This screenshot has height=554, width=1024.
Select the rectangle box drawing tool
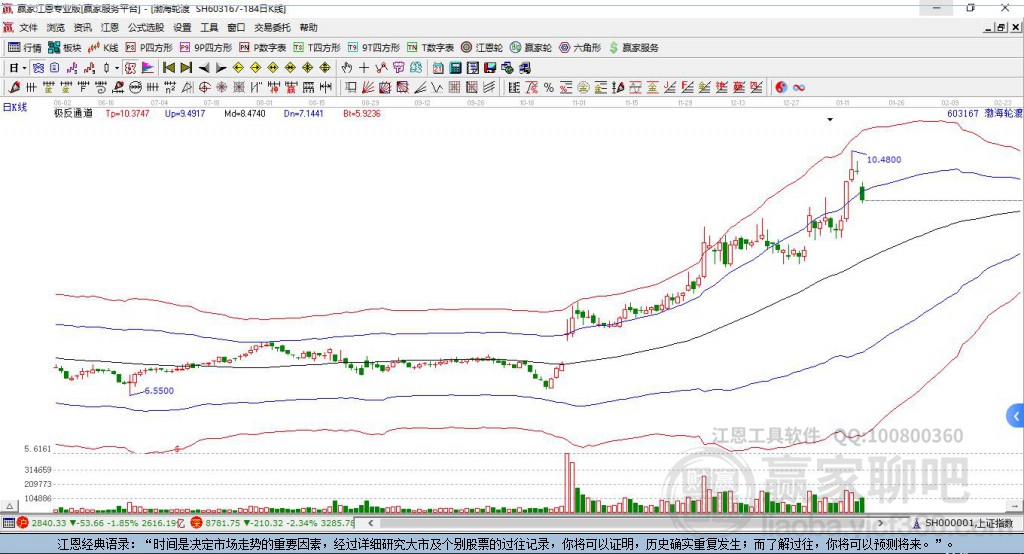click(351, 88)
